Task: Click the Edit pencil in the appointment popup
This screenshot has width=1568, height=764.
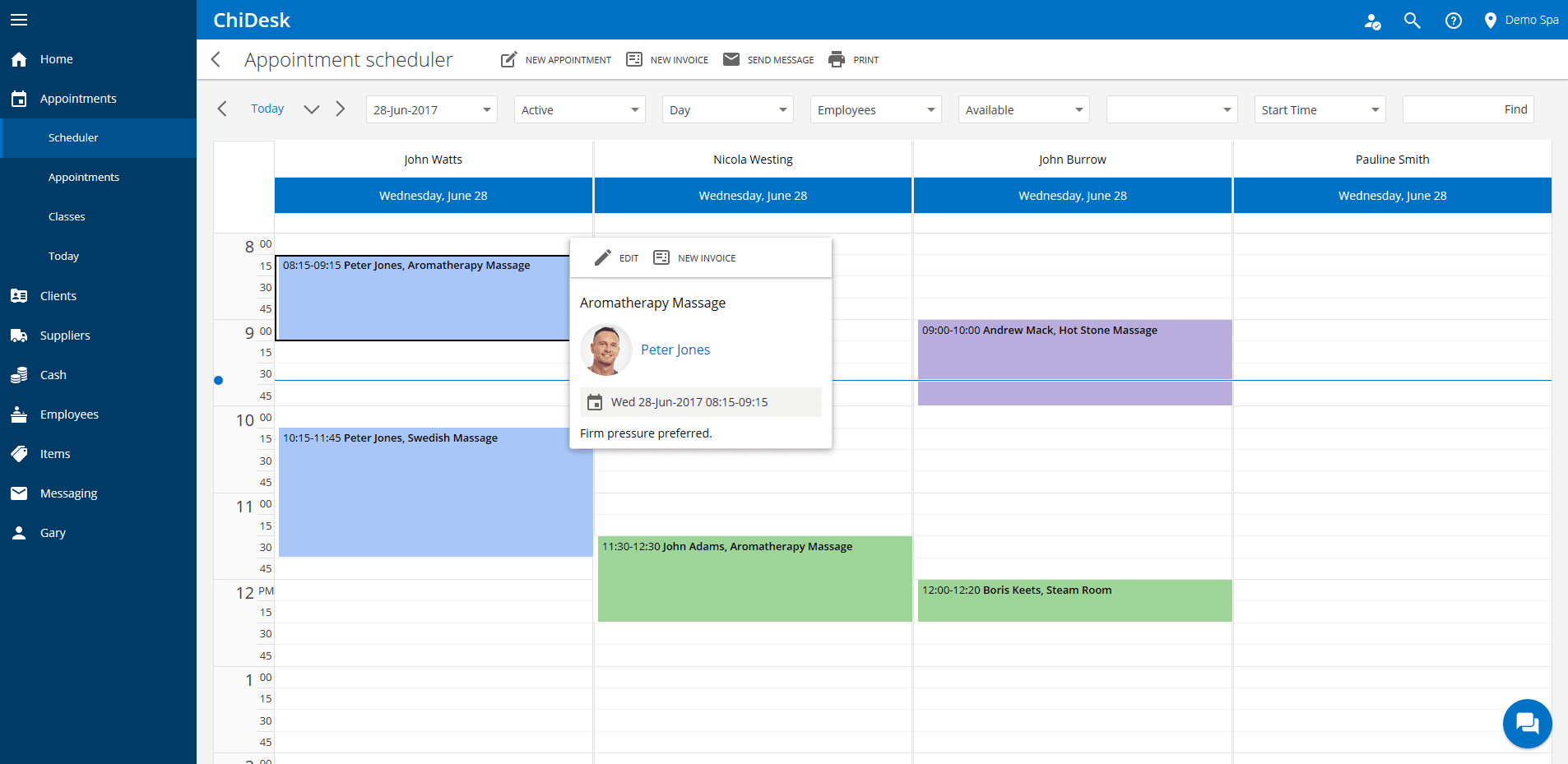Action: tap(603, 257)
